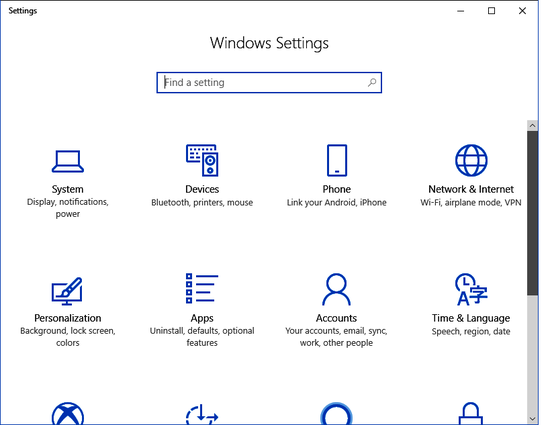Maximize the Settings window

tap(491, 11)
